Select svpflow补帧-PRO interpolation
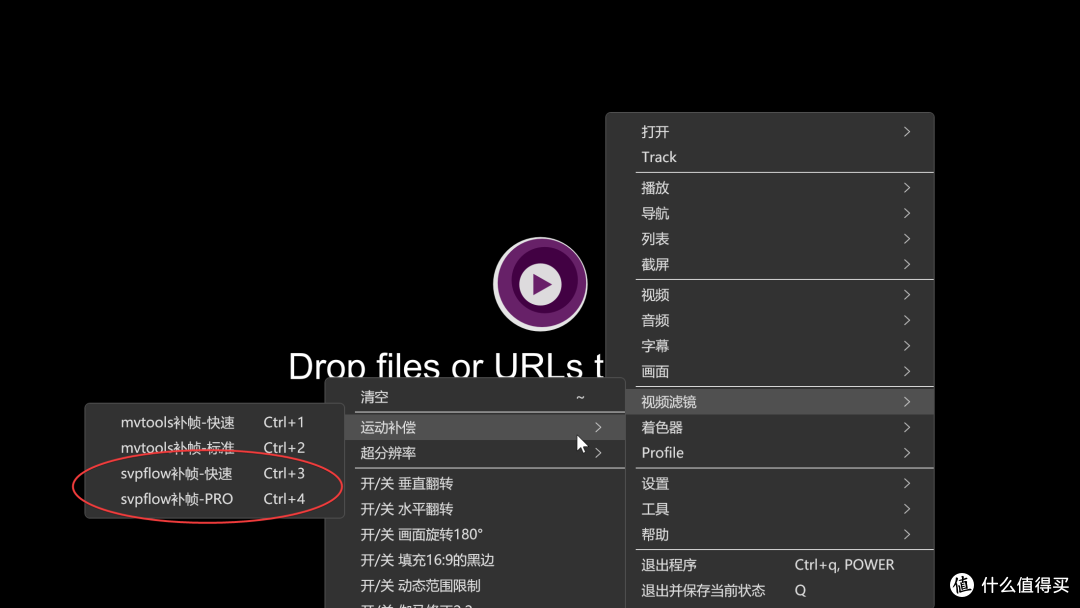 (214, 499)
